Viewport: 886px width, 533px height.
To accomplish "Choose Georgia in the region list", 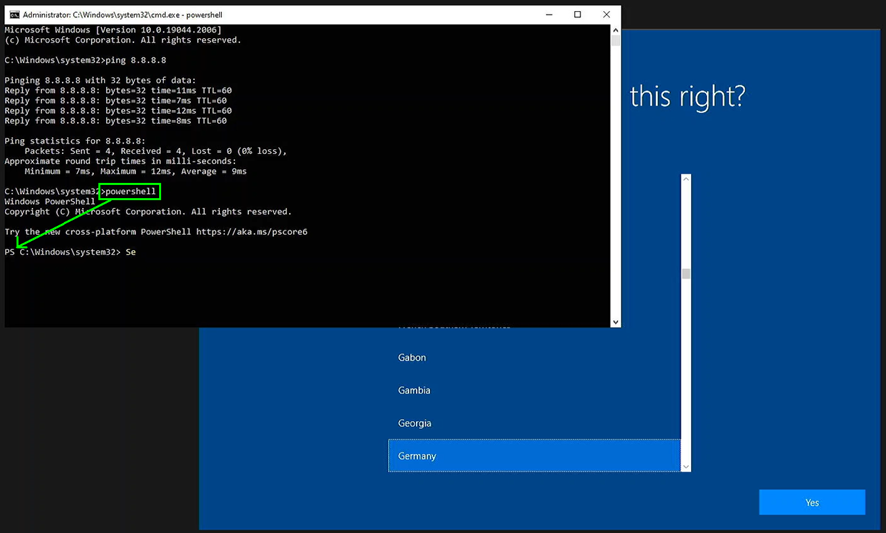I will pos(414,424).
